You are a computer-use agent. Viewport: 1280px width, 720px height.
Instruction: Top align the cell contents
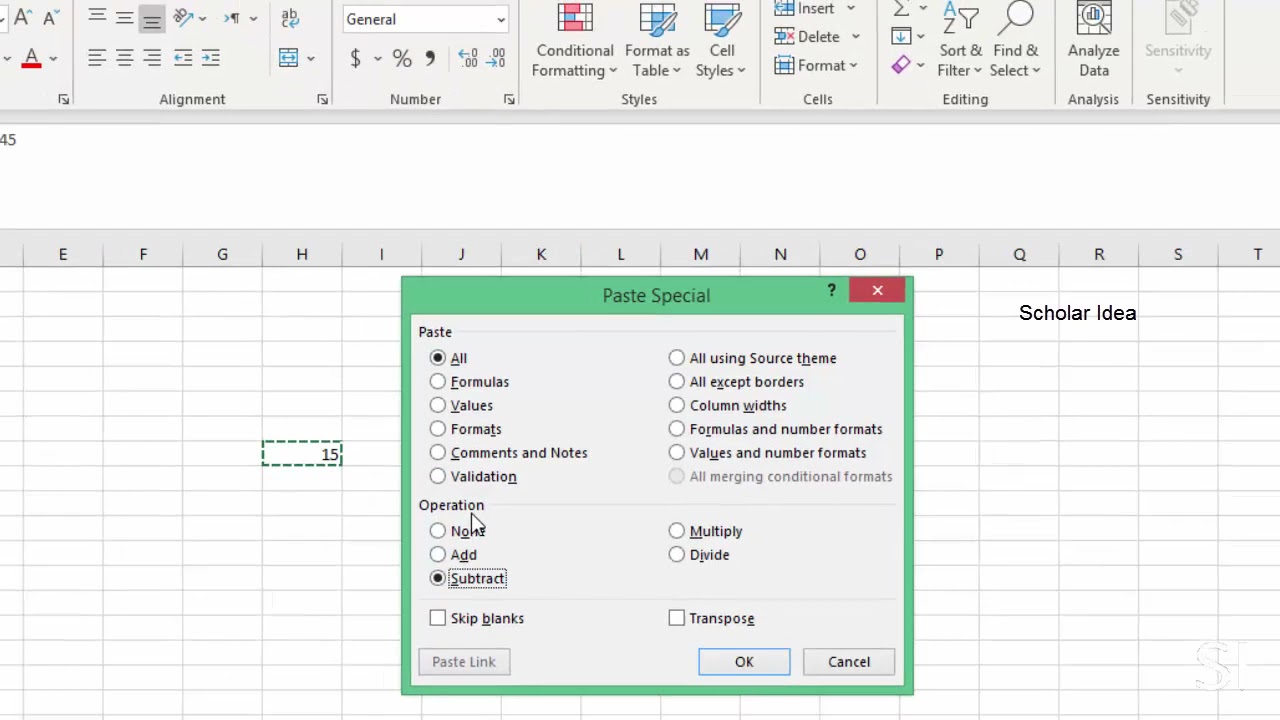point(97,18)
